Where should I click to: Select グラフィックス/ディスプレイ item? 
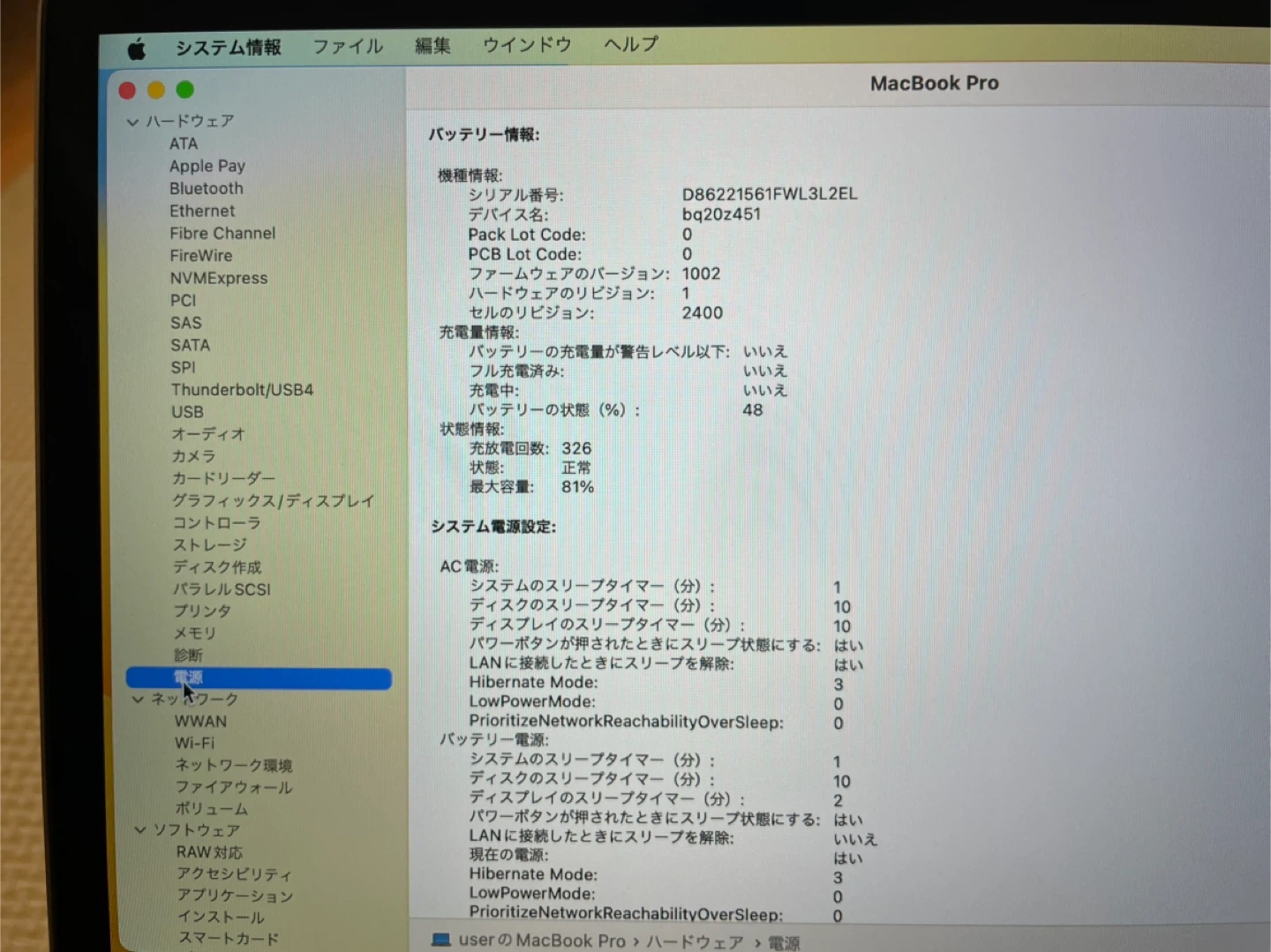tap(273, 500)
